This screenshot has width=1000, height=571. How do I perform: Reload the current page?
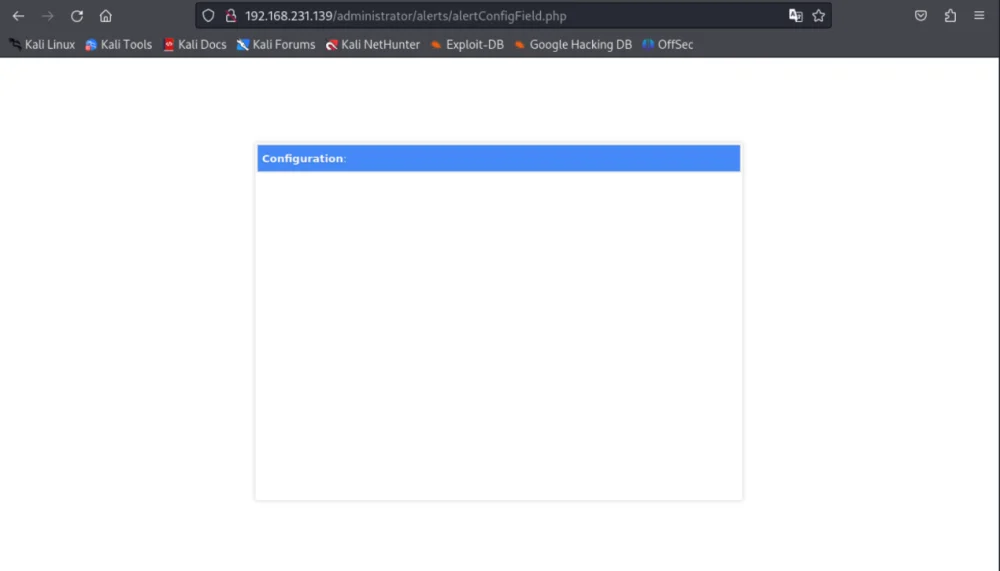point(77,16)
